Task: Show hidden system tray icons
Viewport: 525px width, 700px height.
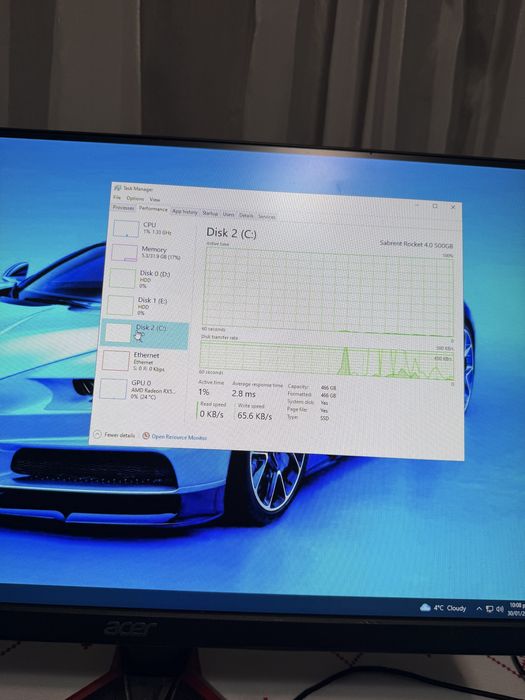Action: [x=479, y=609]
